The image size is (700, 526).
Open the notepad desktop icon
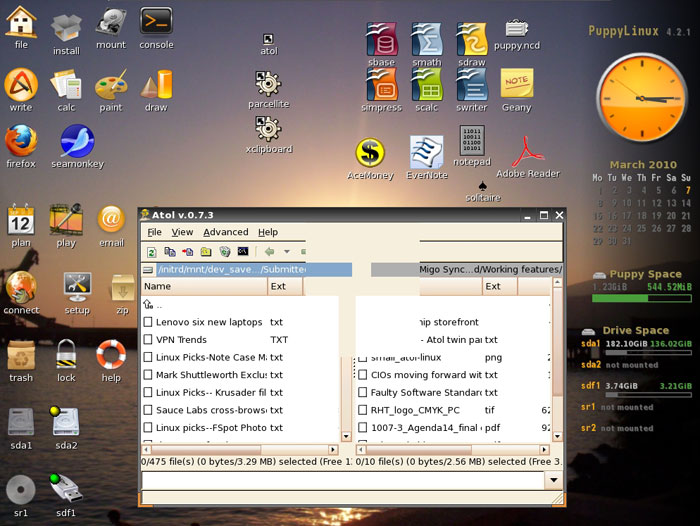(x=472, y=146)
